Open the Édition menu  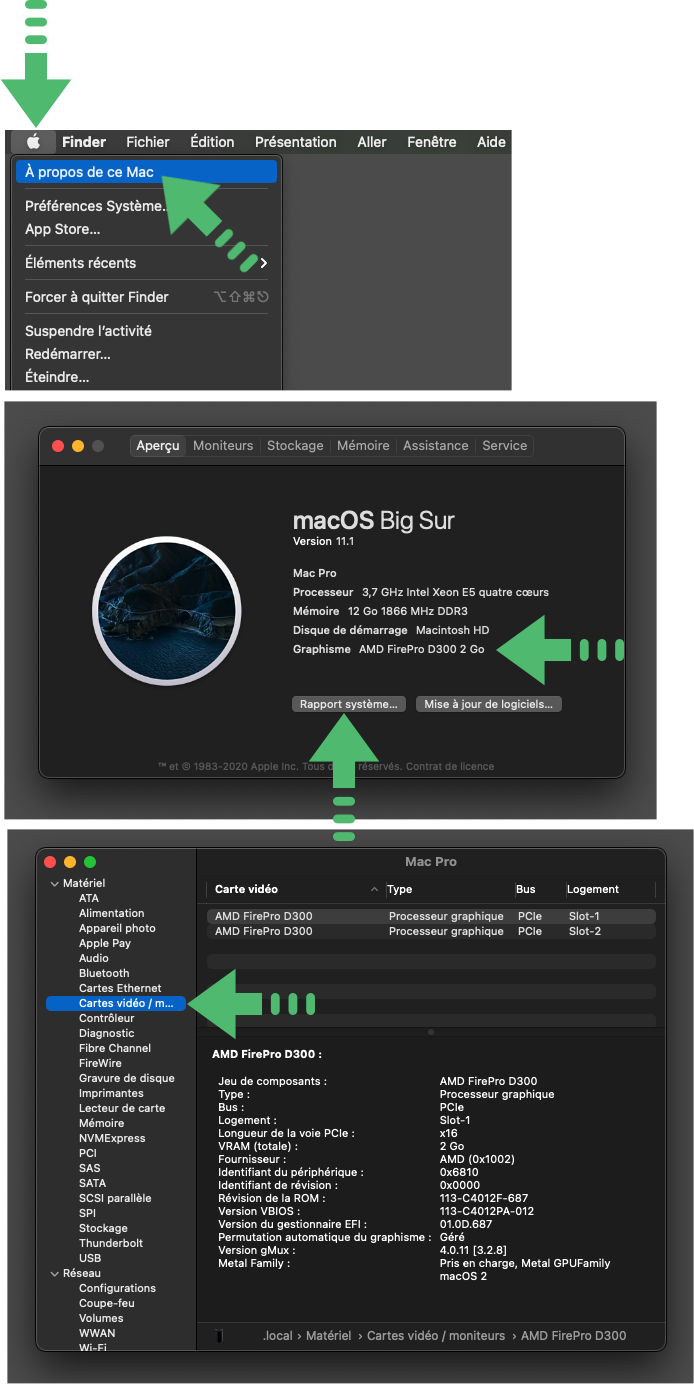(212, 142)
